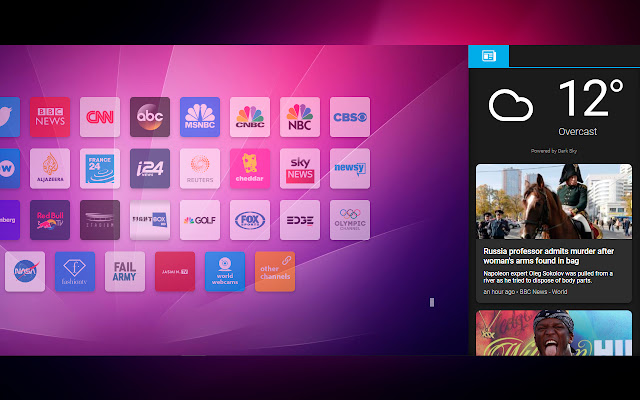Select the Red Bull TV tile
The height and width of the screenshot is (400, 640).
pos(50,220)
